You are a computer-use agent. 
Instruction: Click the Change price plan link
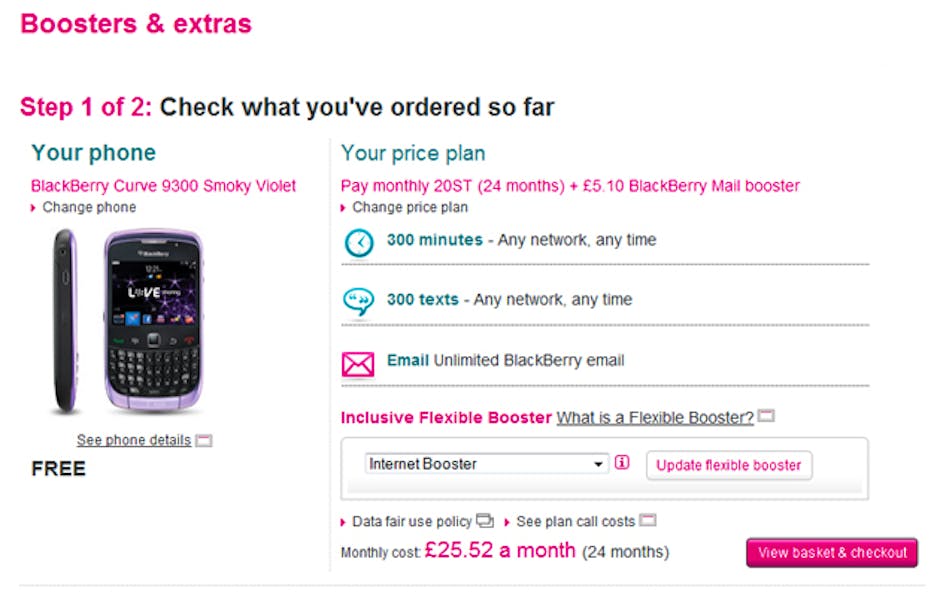pyautogui.click(x=409, y=207)
